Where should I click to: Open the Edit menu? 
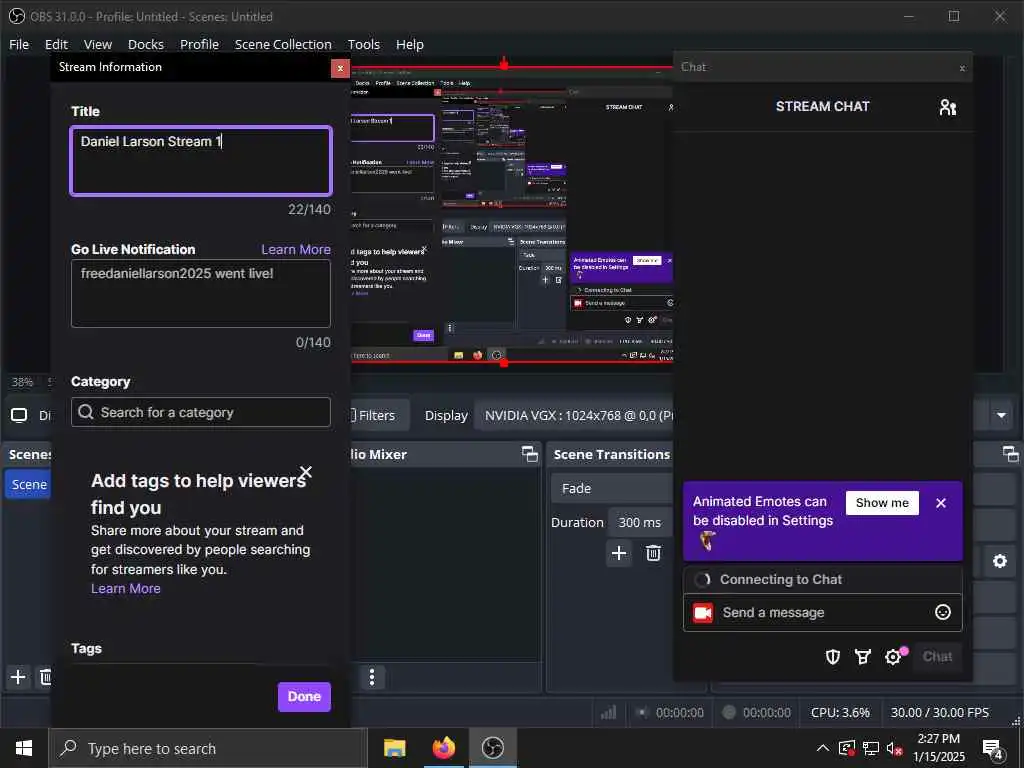tap(56, 44)
